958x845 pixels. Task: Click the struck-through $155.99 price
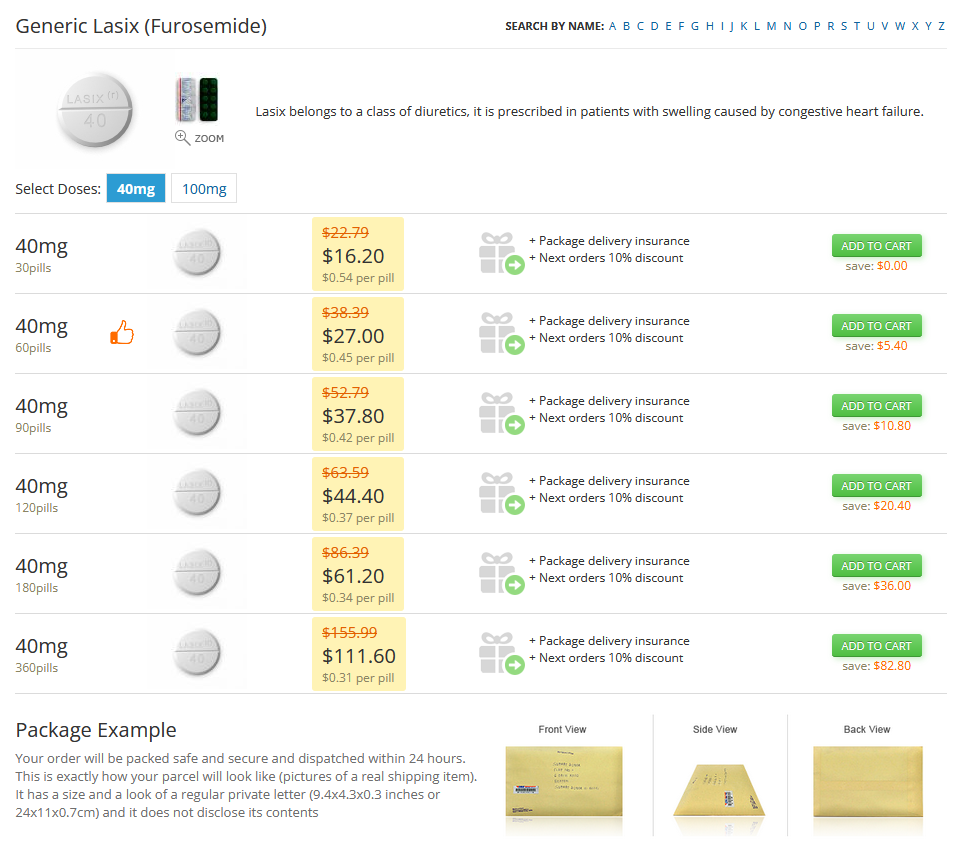tap(349, 632)
